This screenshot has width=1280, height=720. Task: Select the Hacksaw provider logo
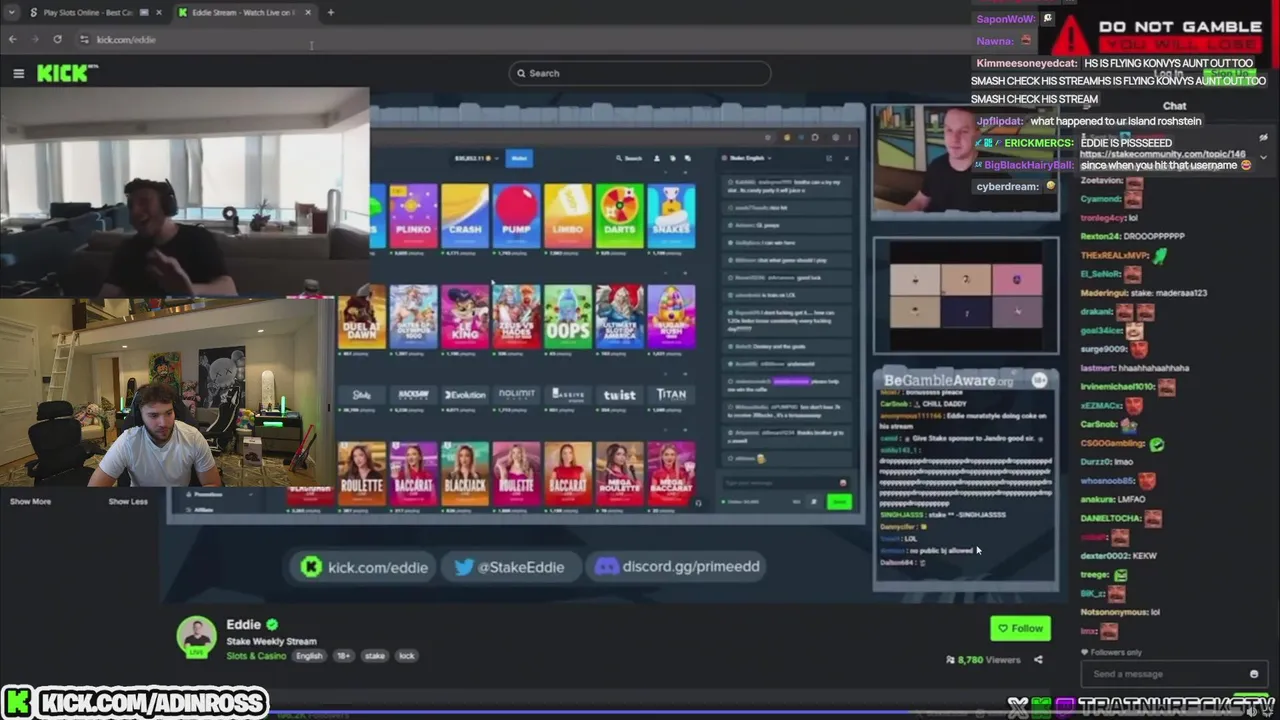tap(414, 395)
